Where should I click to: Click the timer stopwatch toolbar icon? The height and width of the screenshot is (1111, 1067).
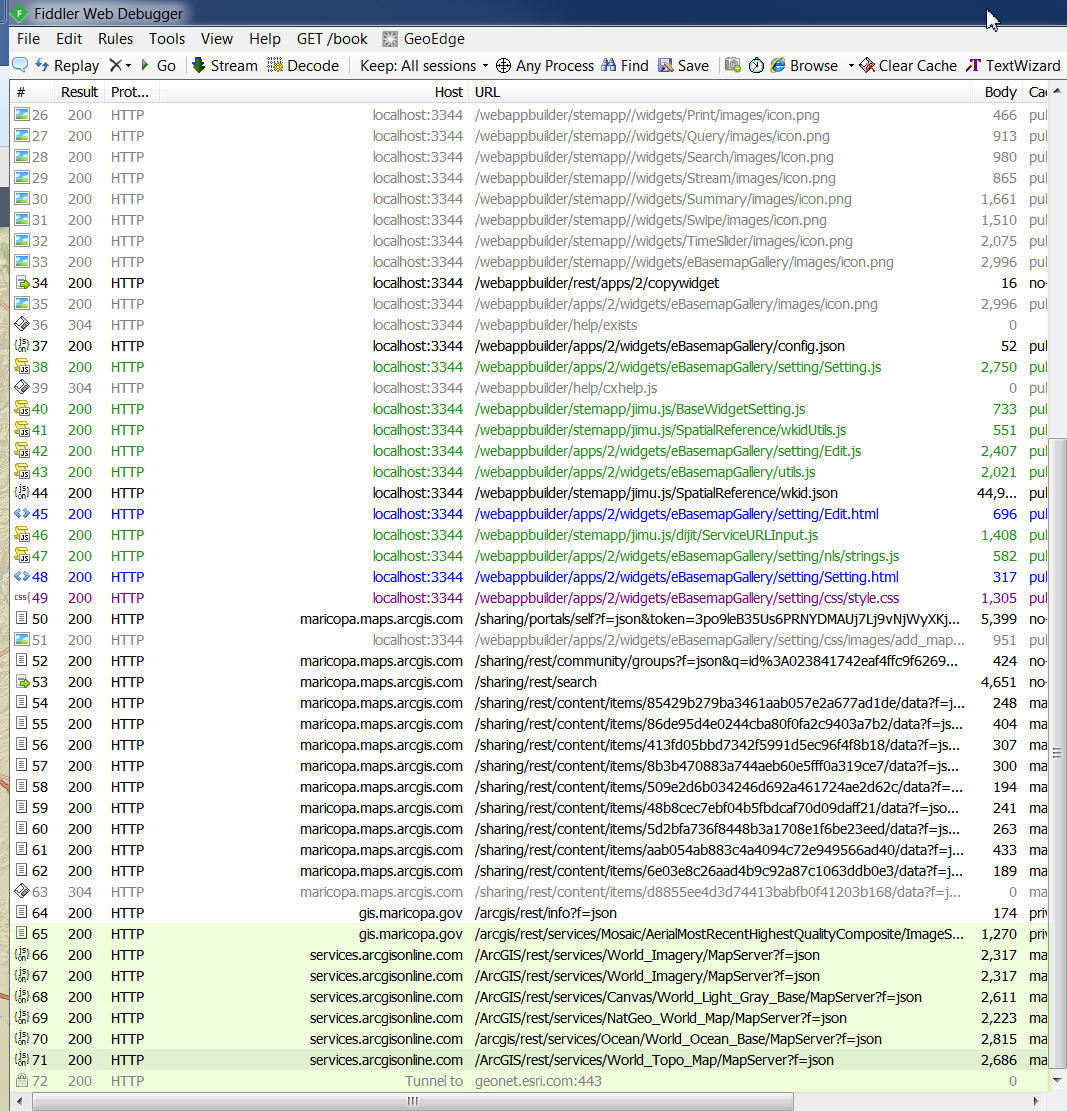click(x=756, y=65)
